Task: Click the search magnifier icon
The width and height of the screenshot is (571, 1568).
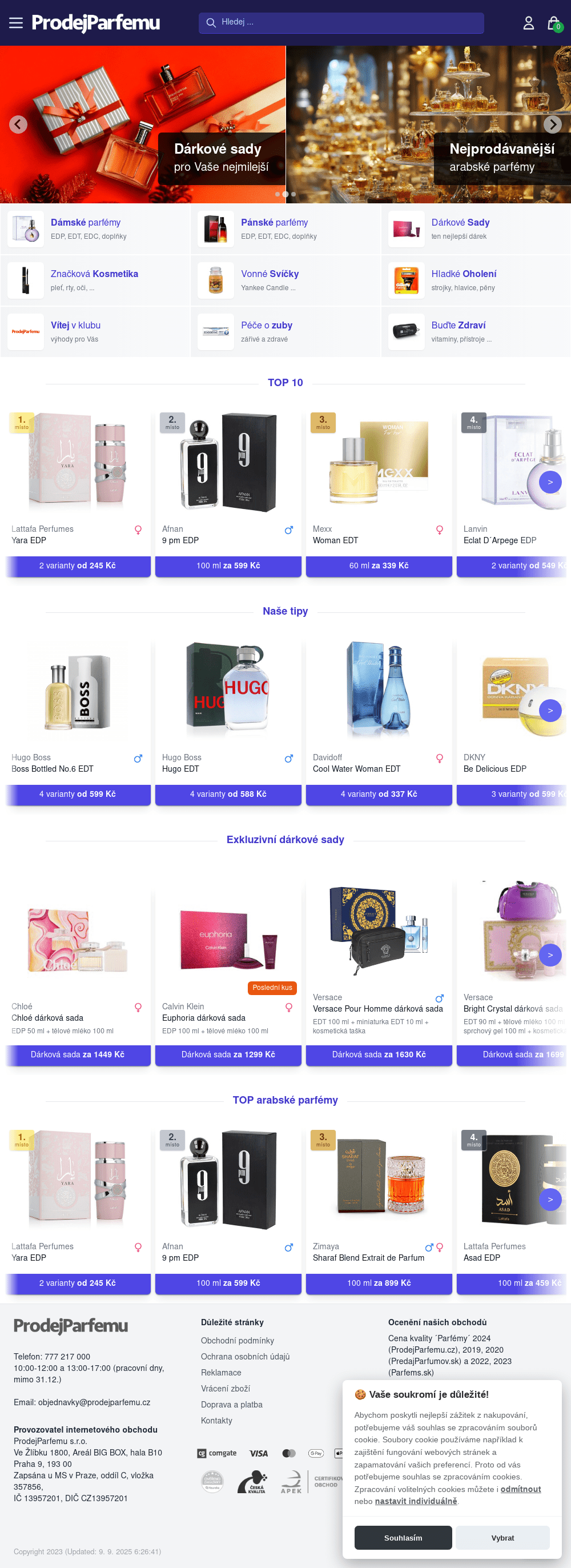Action: click(x=211, y=22)
